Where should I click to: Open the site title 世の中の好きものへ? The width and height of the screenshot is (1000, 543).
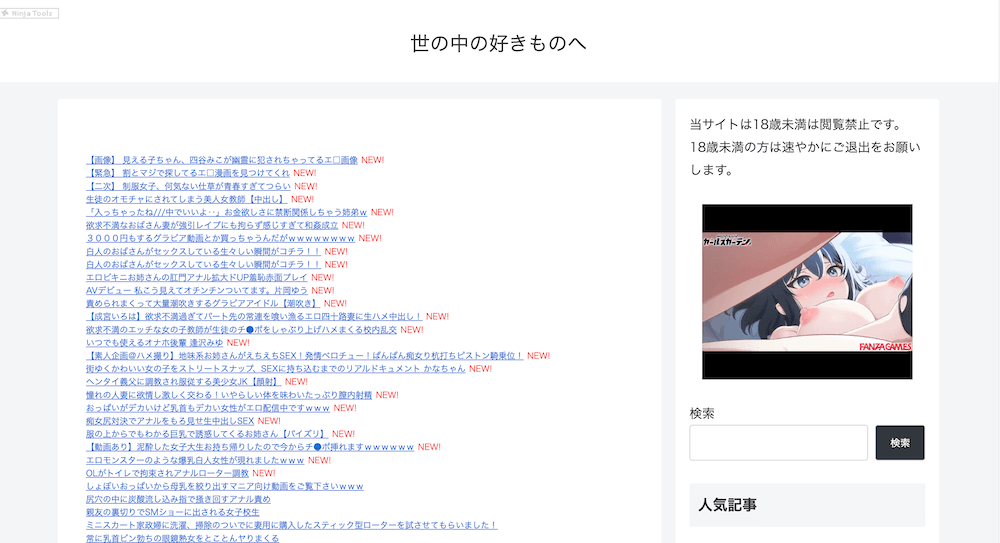(x=498, y=43)
